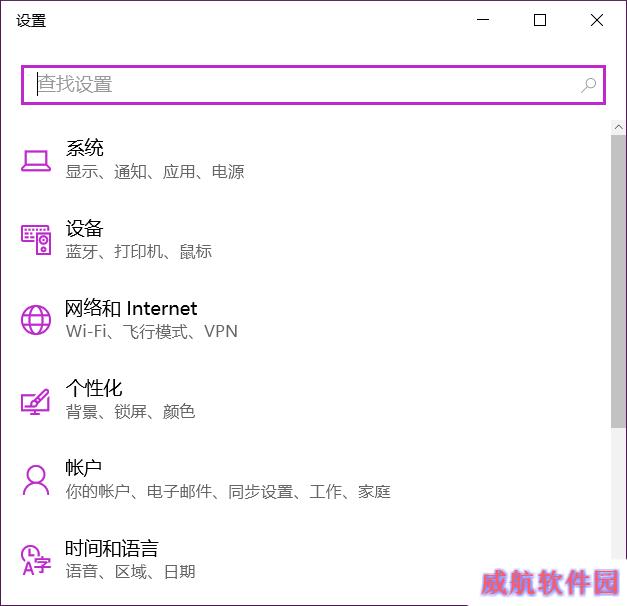Close the 设置 window
The width and height of the screenshot is (627, 606).
click(597, 20)
